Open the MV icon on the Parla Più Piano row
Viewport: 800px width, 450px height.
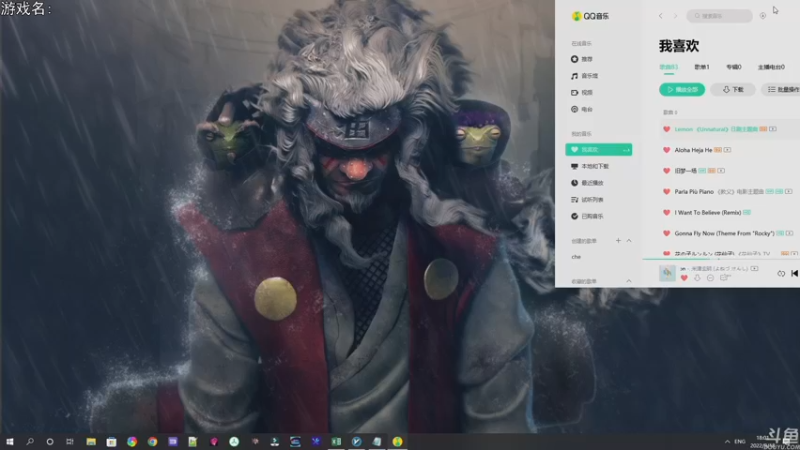(789, 192)
